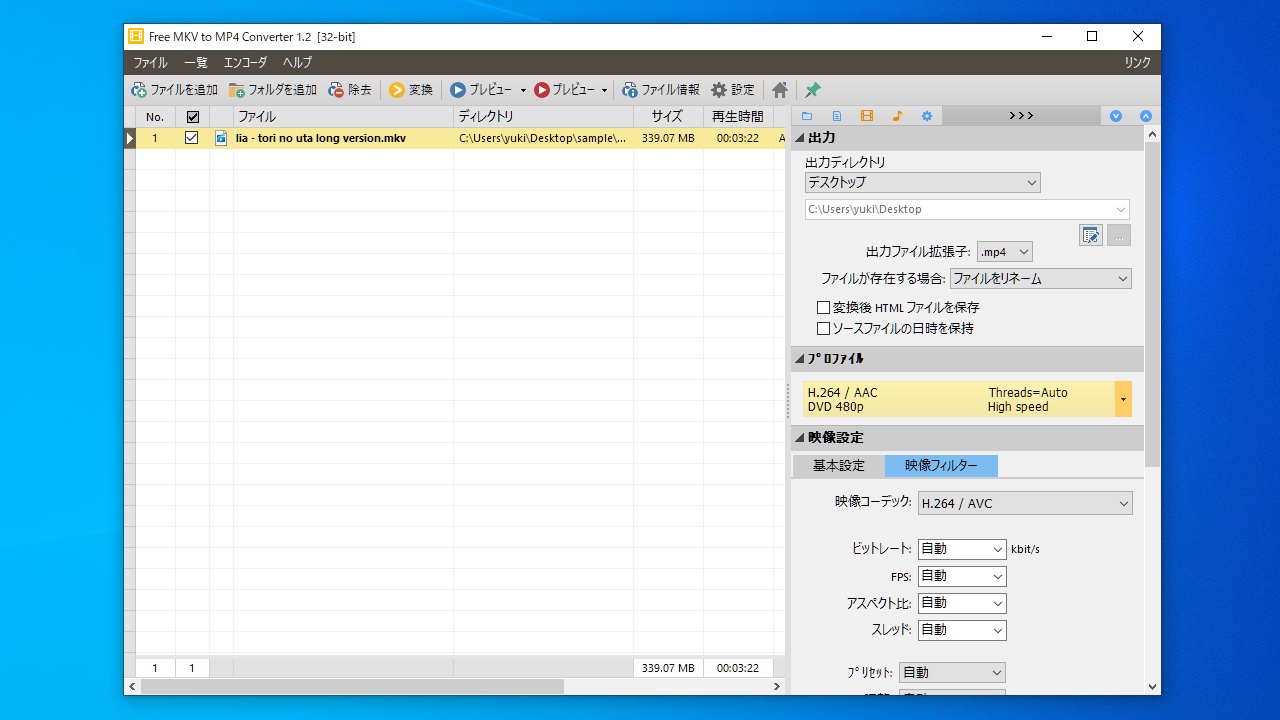The width and height of the screenshot is (1280, 720).
Task: Click the home icon in toolbar
Action: (780, 90)
